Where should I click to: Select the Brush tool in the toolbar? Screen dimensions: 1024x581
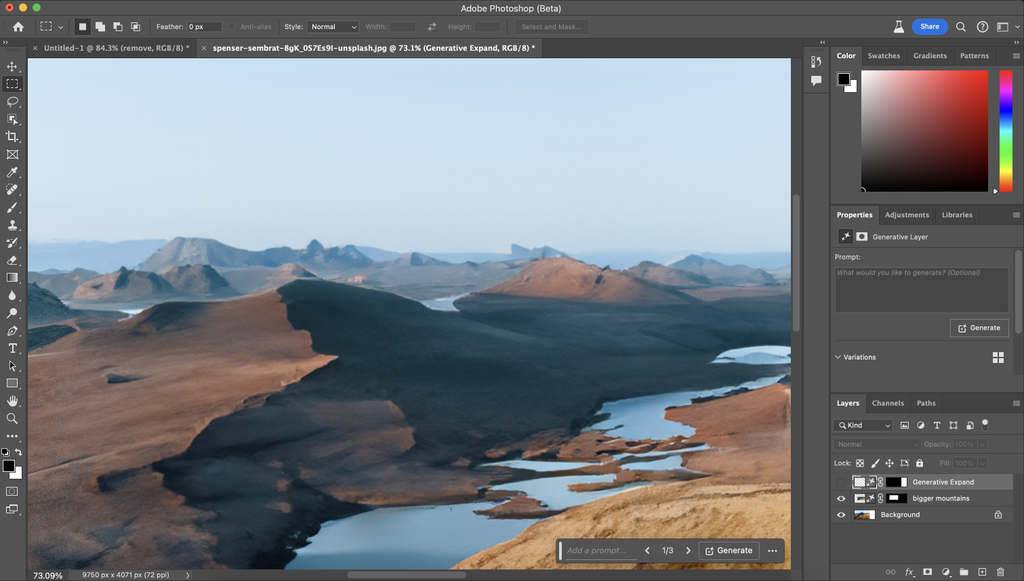(13, 207)
